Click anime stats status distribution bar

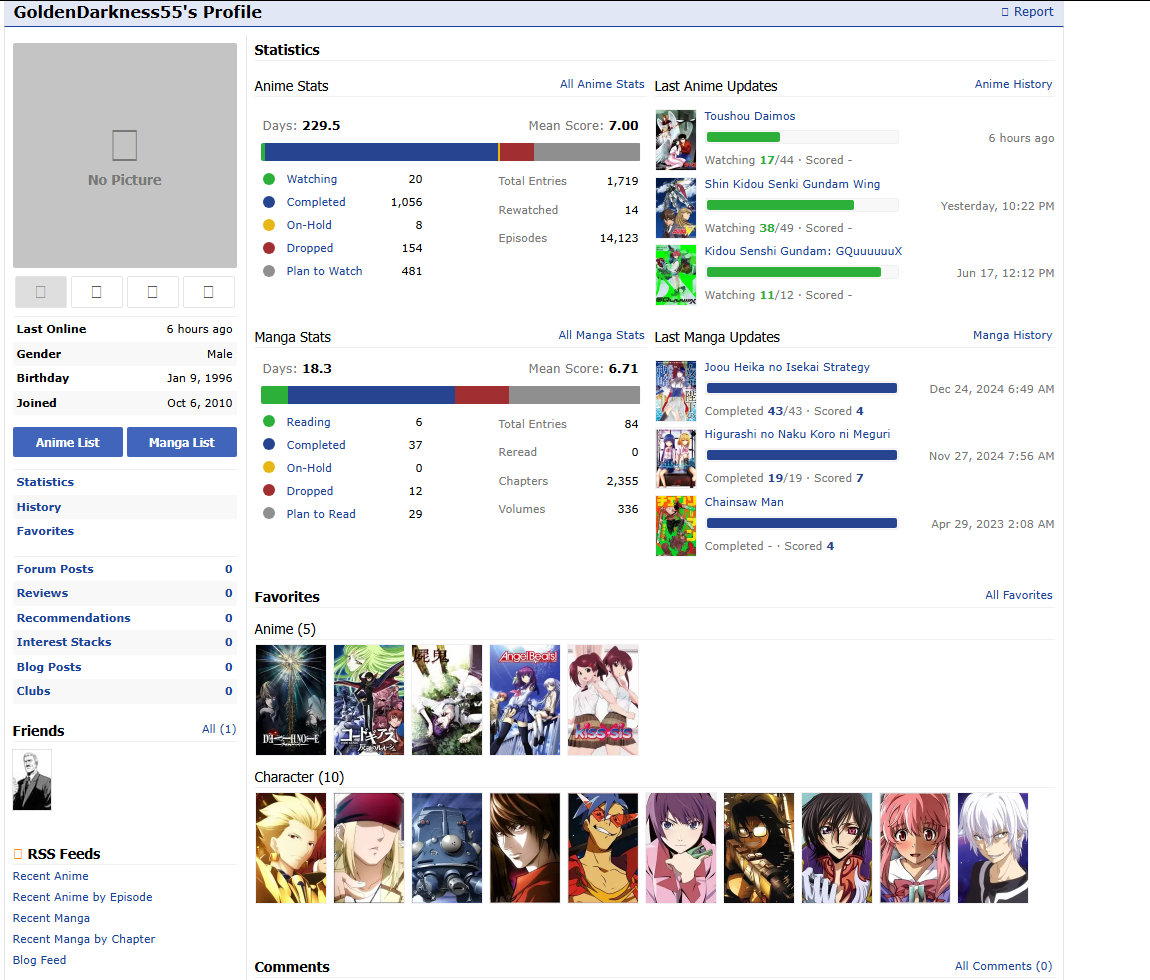click(x=450, y=152)
